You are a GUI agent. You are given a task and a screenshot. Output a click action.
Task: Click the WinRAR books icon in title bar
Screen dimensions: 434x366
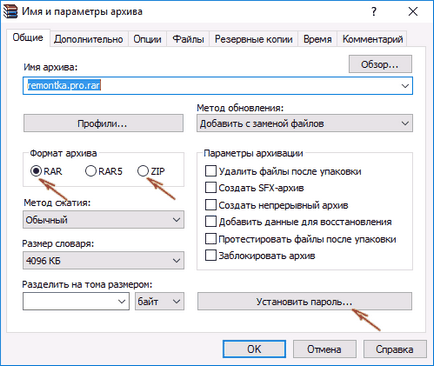[x=10, y=12]
